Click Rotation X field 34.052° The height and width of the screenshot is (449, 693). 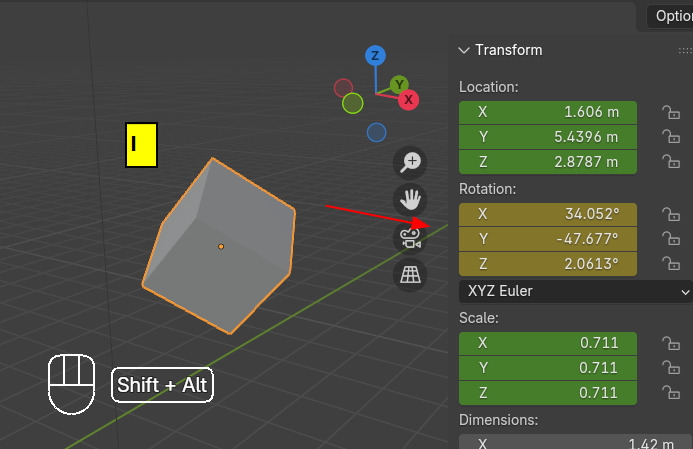pos(548,214)
